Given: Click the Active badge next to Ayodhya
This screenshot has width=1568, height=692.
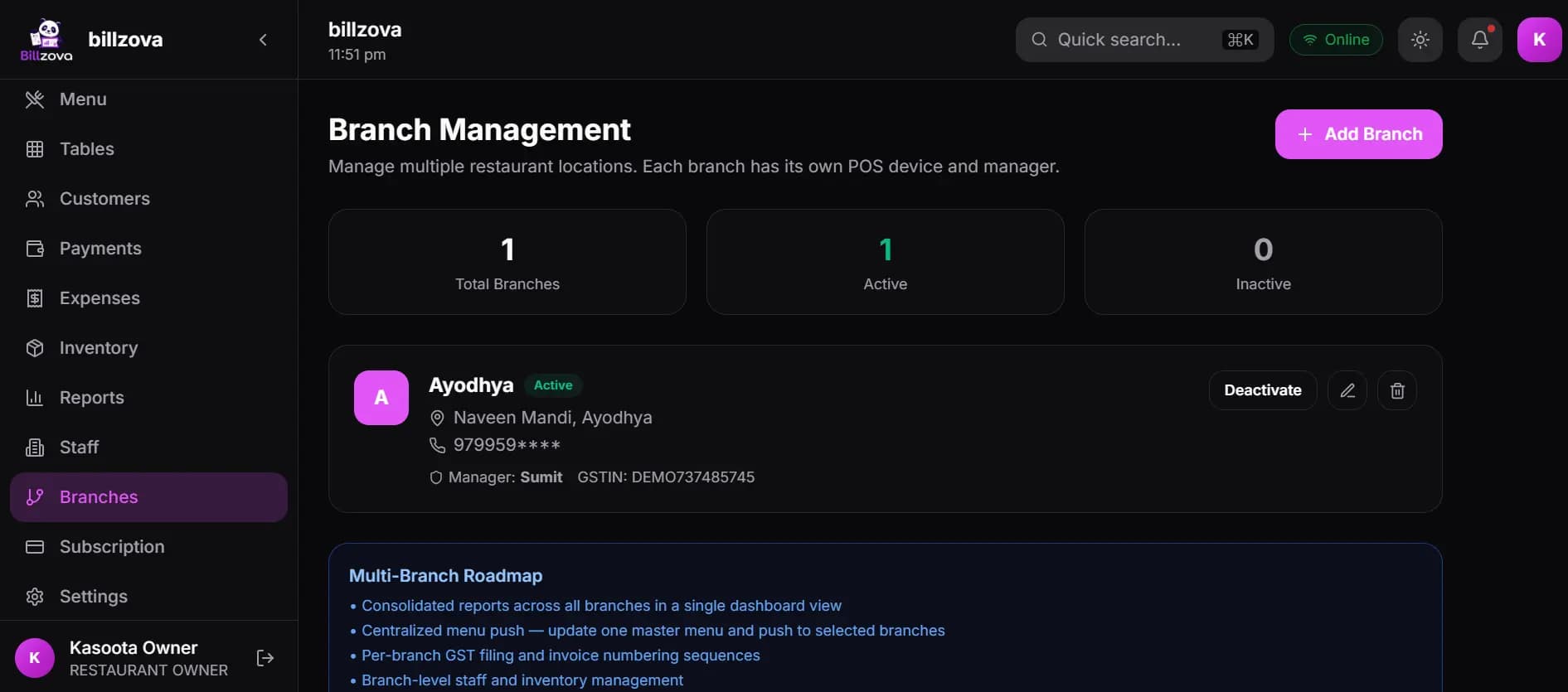Looking at the screenshot, I should tap(553, 385).
